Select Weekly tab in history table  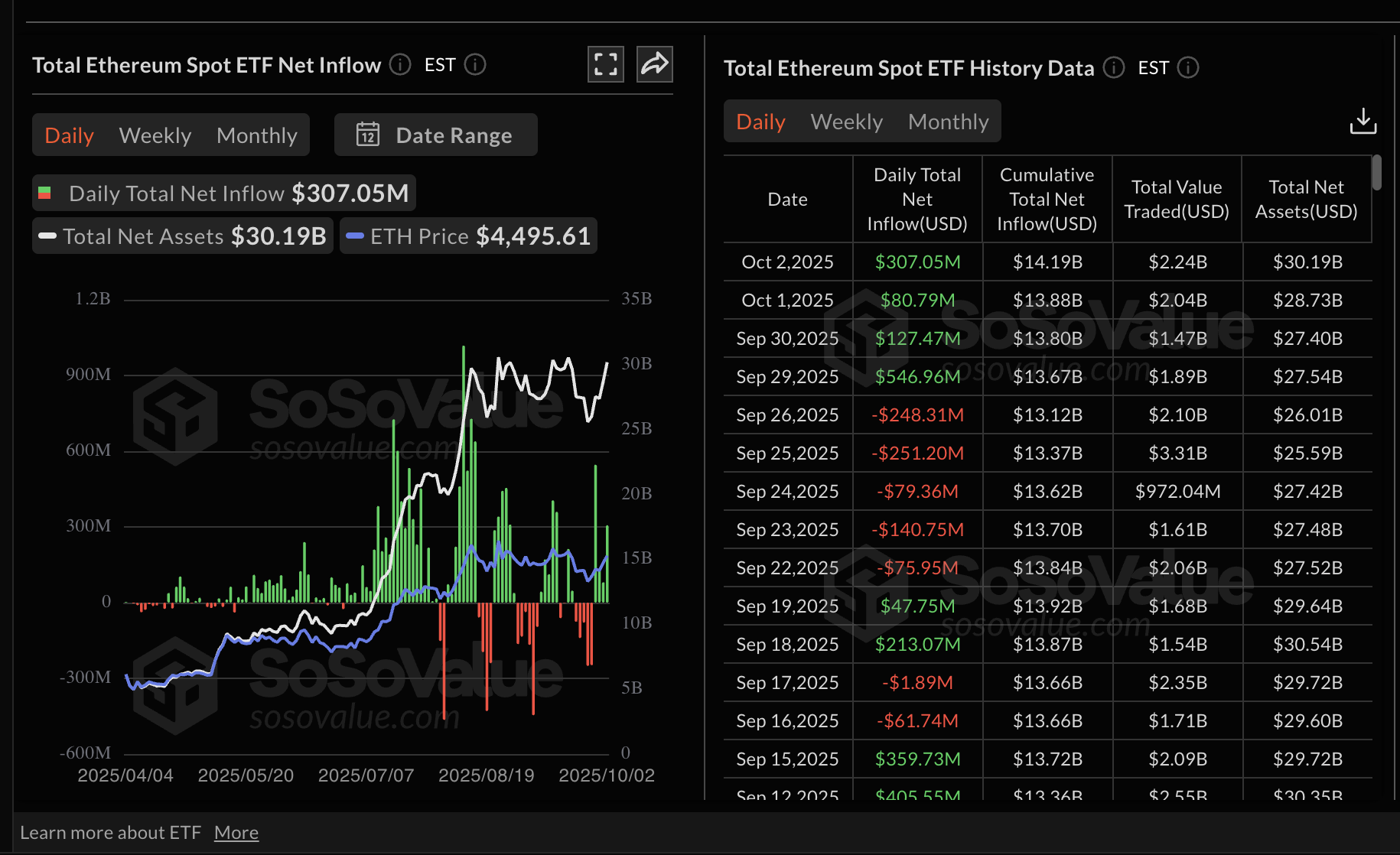[x=846, y=122]
